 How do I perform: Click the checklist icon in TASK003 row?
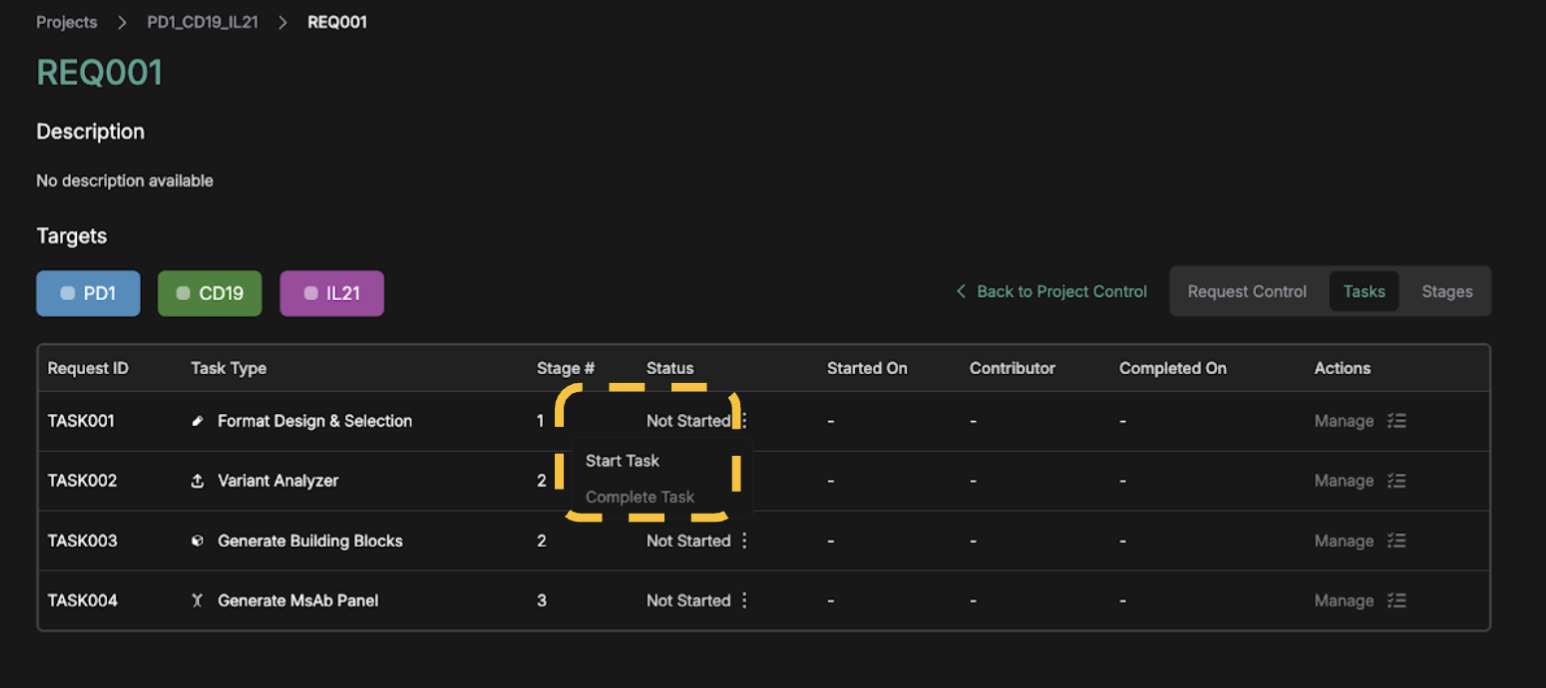[1397, 541]
